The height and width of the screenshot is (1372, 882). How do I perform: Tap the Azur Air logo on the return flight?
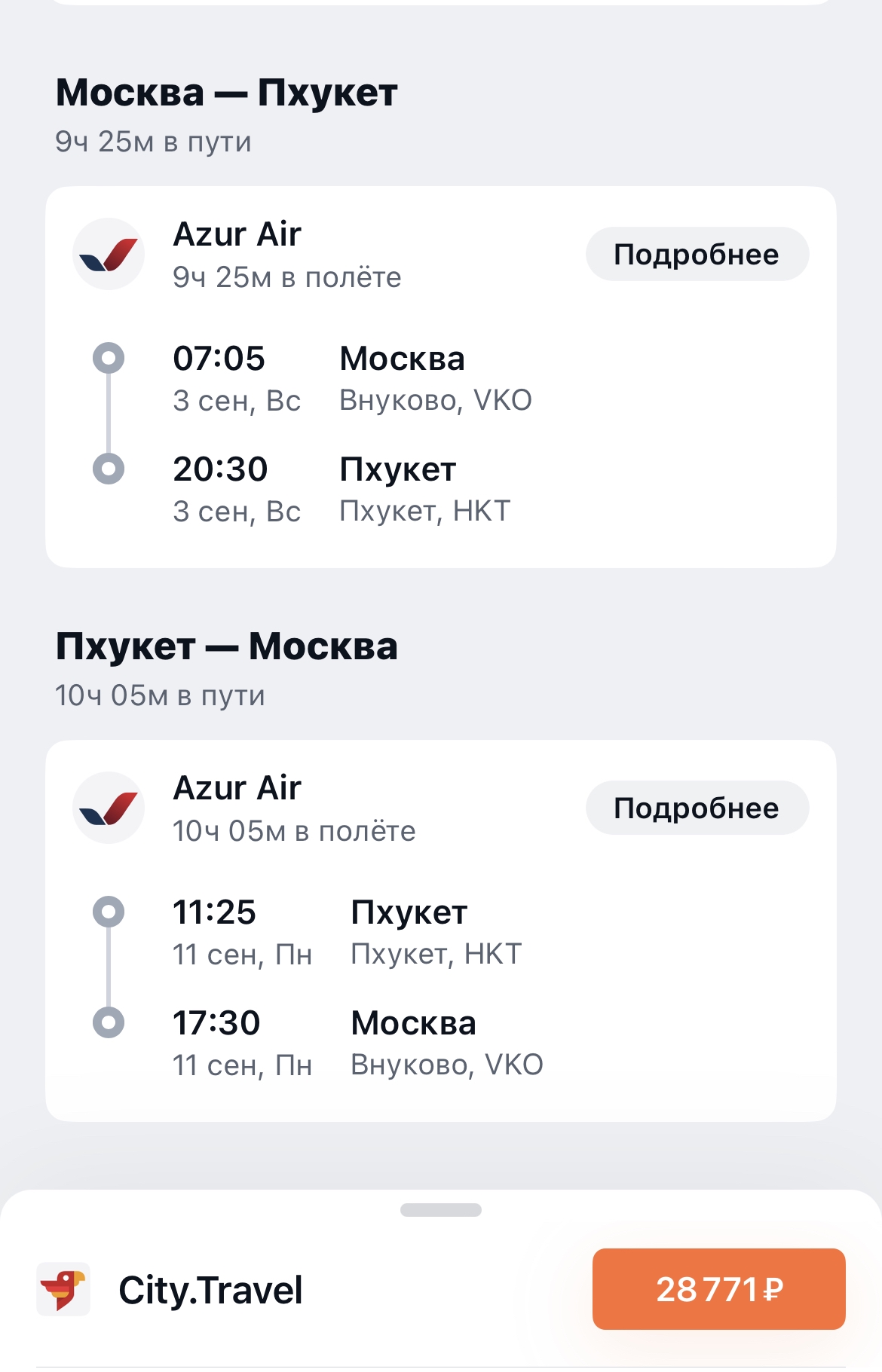coord(109,808)
